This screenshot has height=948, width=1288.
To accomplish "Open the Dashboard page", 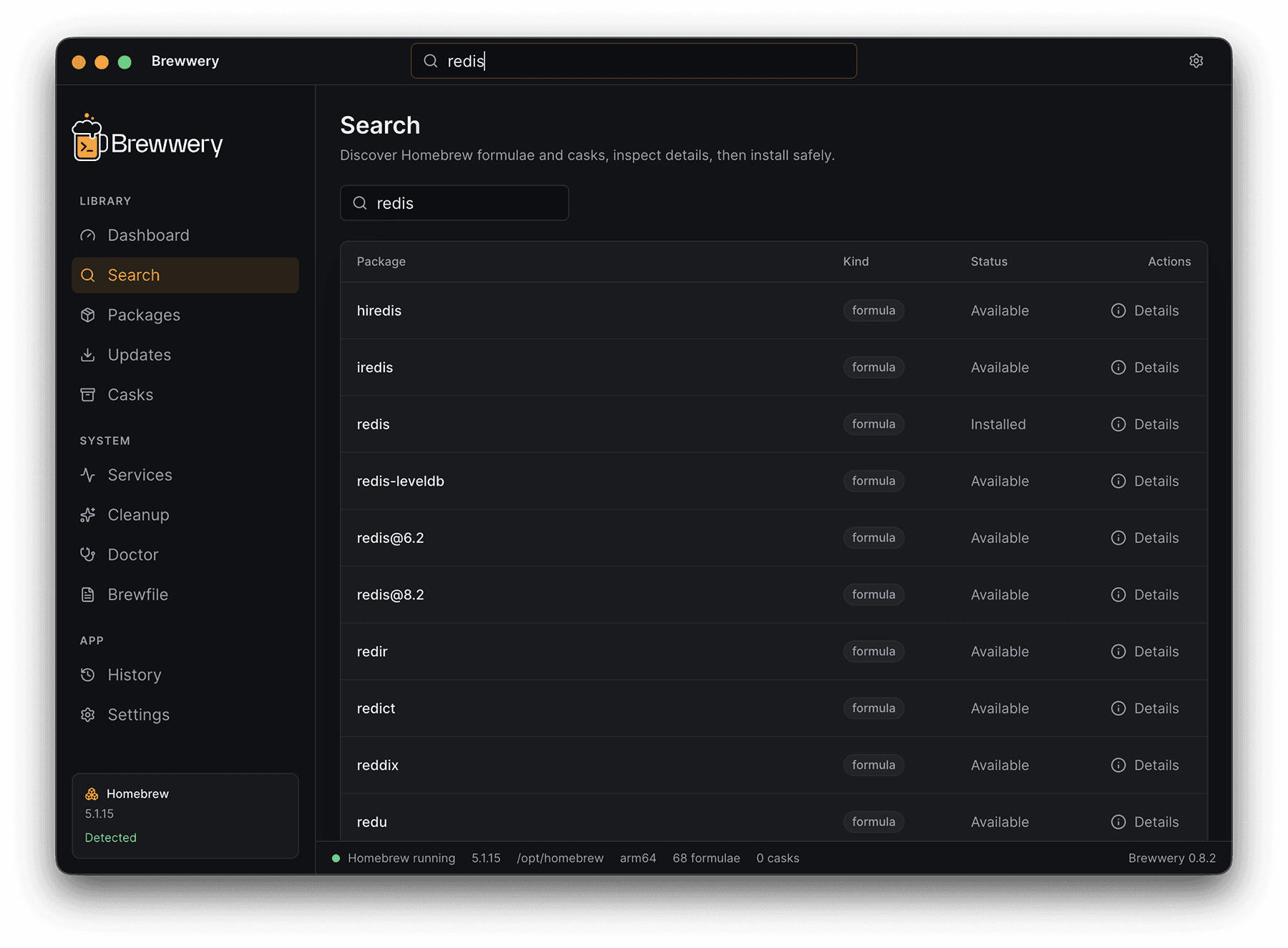I will point(185,235).
